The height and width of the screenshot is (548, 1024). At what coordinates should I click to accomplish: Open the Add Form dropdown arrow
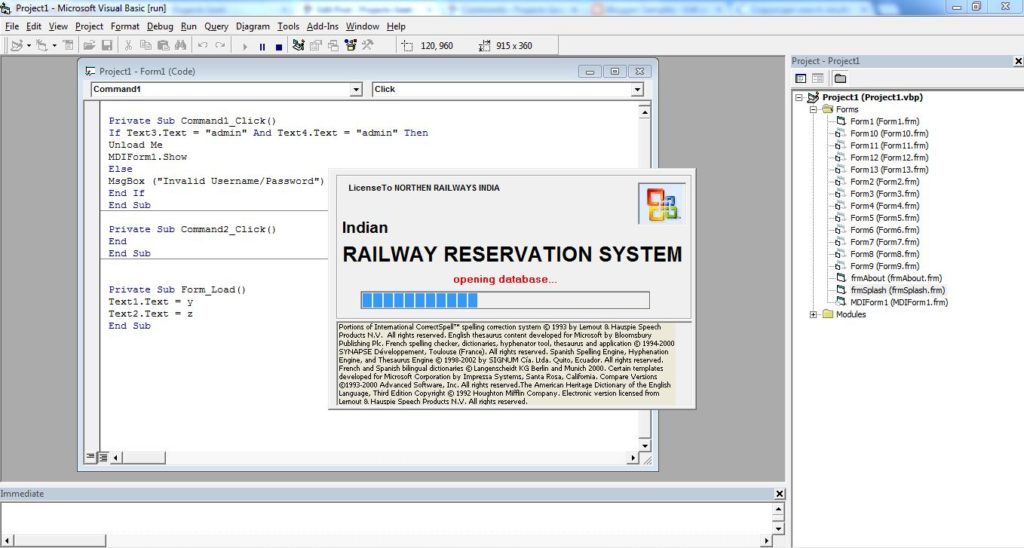pos(54,46)
